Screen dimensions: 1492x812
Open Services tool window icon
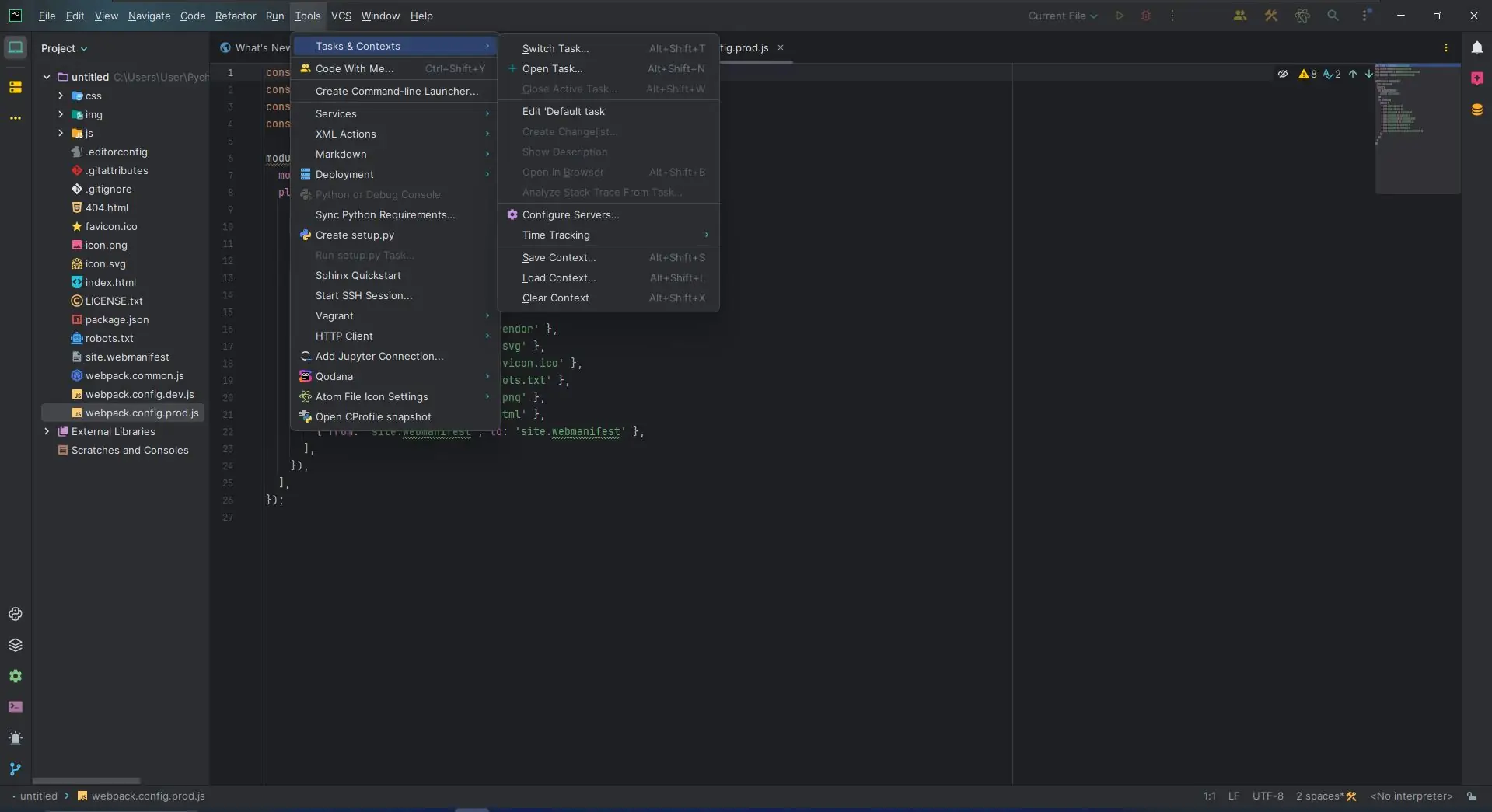coord(16,676)
